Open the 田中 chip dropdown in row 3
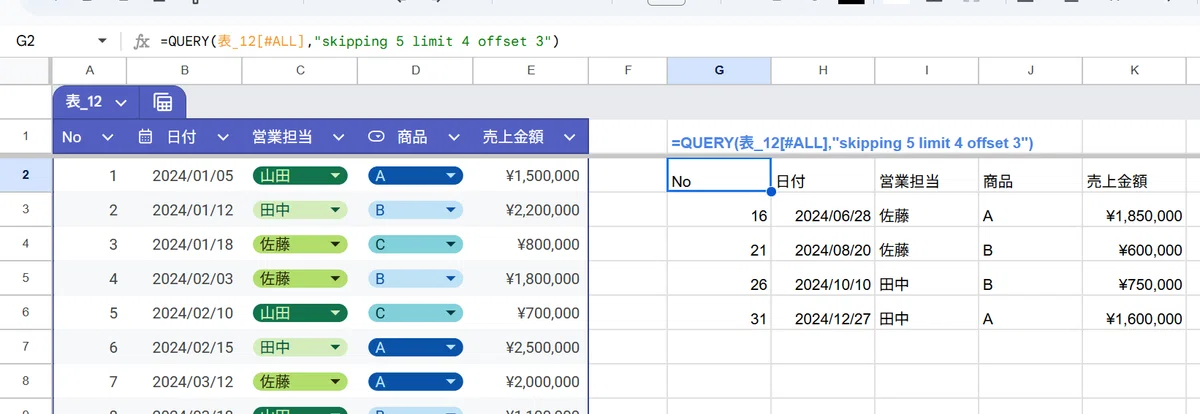 299,210
